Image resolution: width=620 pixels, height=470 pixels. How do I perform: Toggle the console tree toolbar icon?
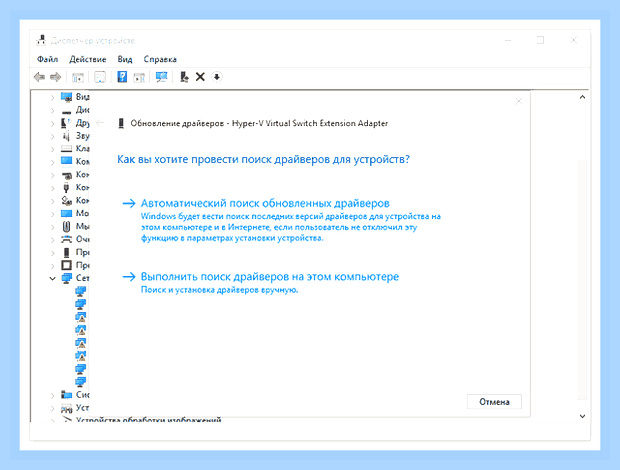[x=78, y=77]
